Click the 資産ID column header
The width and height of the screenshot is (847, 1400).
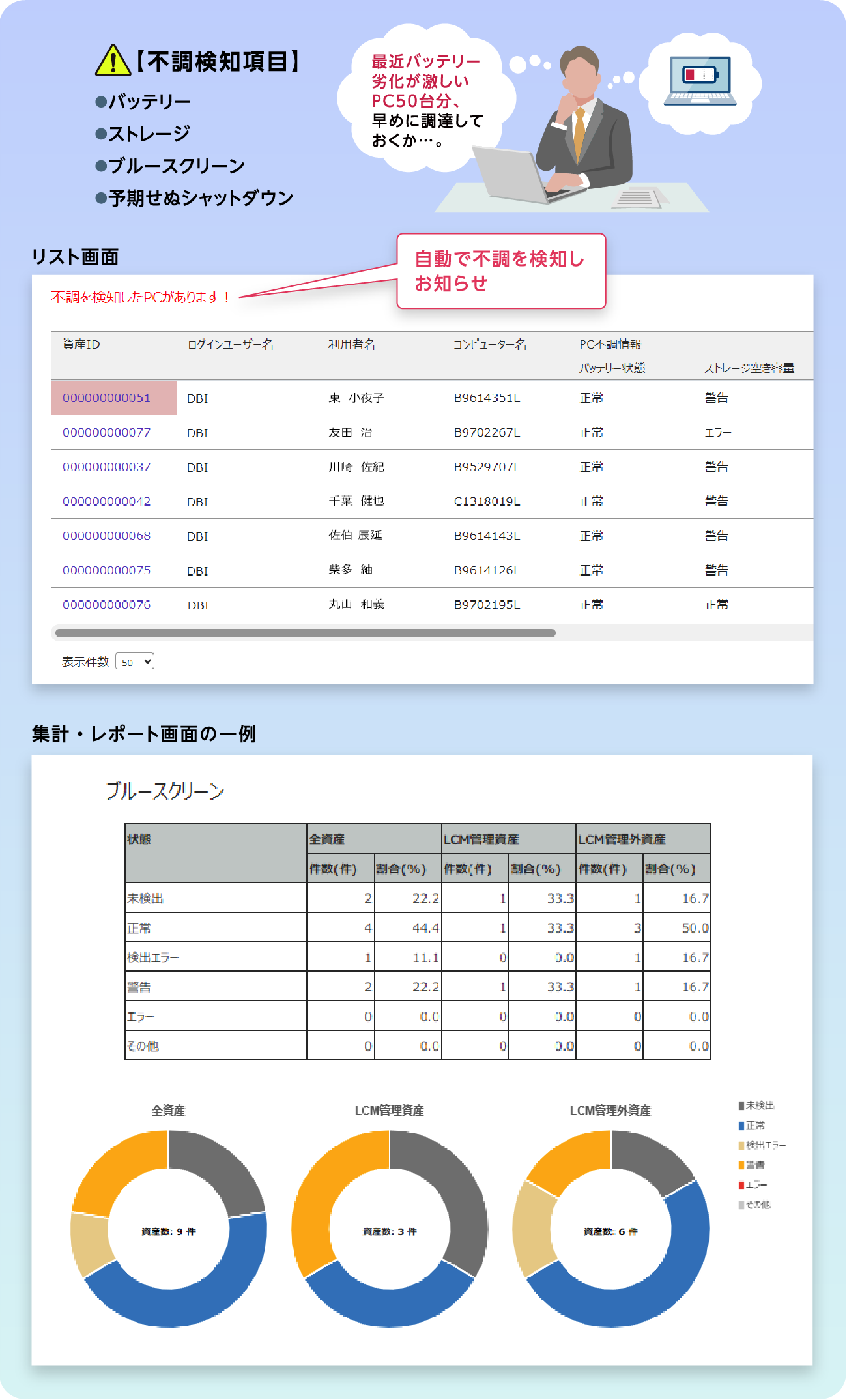point(81,344)
